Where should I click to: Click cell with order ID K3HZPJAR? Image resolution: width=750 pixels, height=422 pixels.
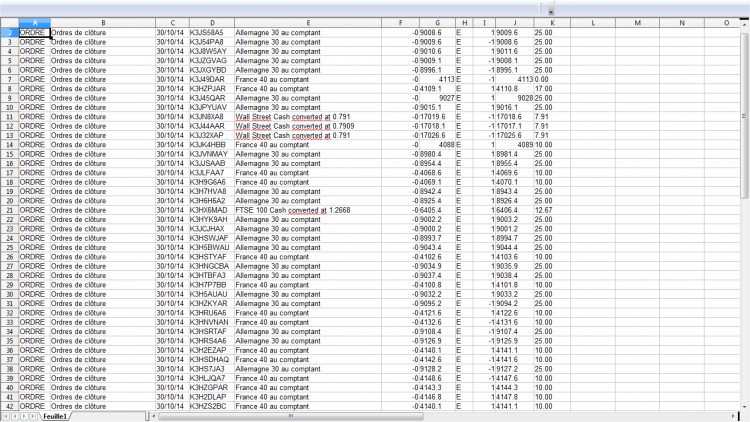click(212, 89)
